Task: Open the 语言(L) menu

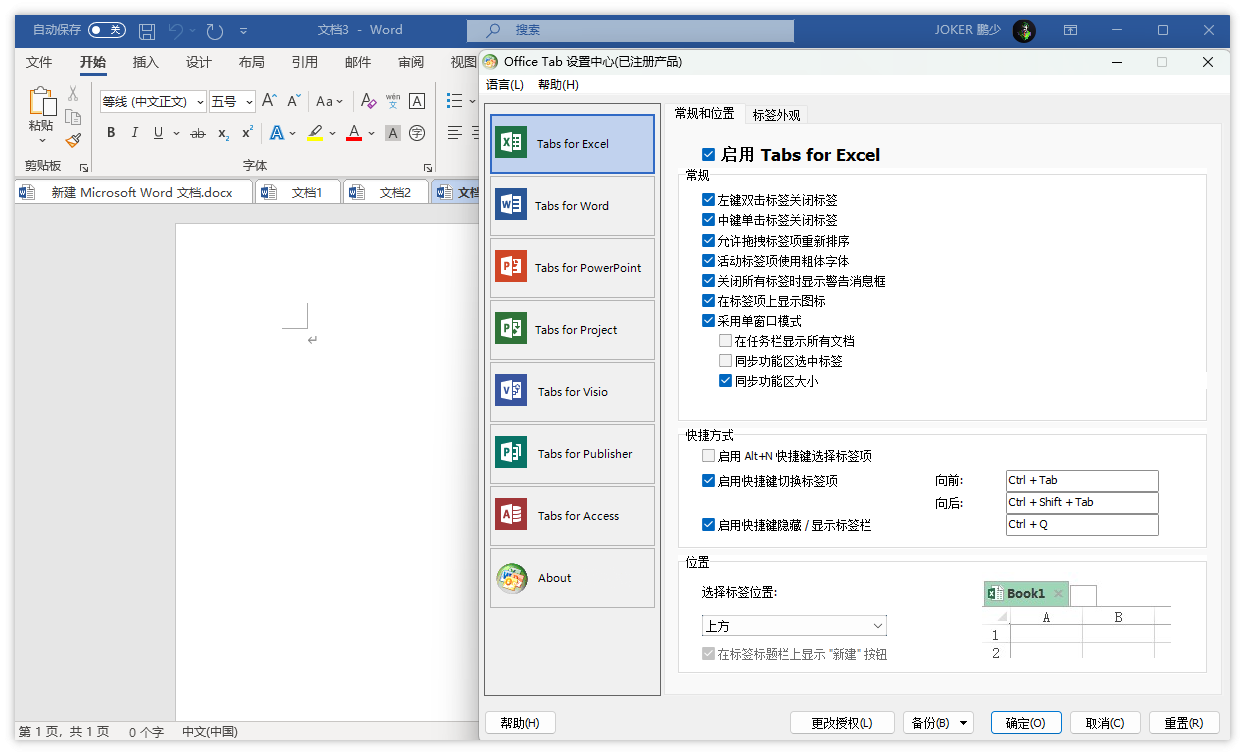Action: click(x=505, y=85)
